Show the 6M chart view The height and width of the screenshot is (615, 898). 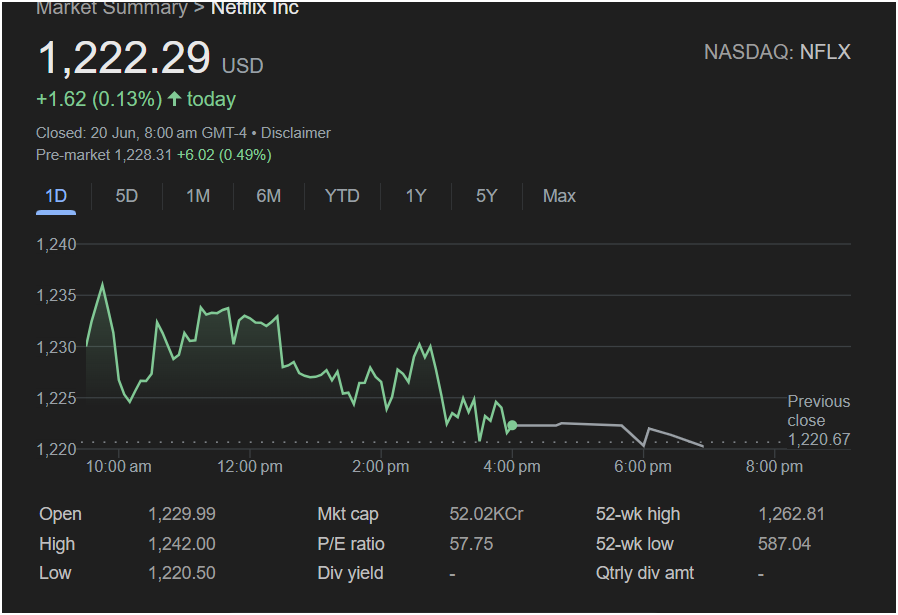click(x=268, y=196)
